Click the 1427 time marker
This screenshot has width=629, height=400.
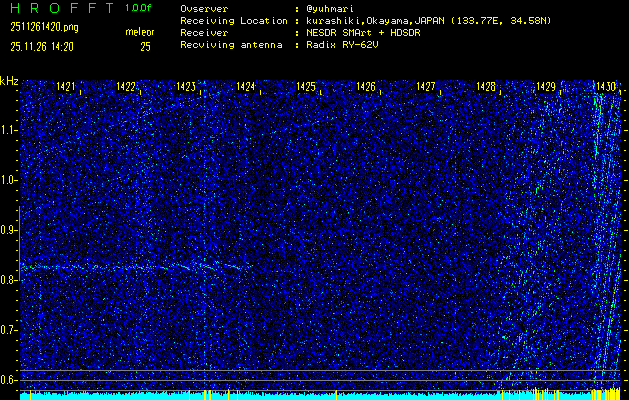(426, 87)
